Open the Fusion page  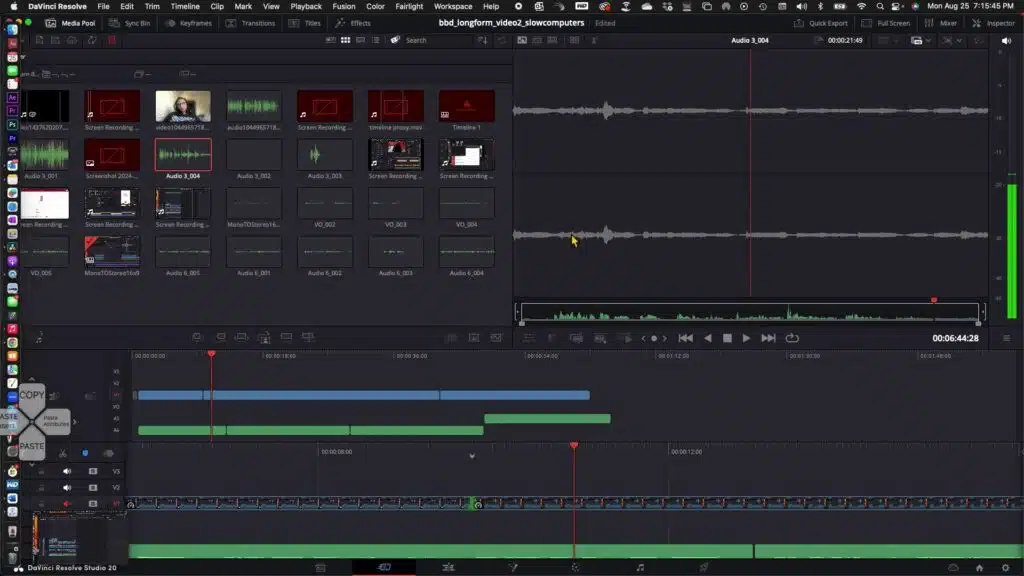(x=512, y=565)
